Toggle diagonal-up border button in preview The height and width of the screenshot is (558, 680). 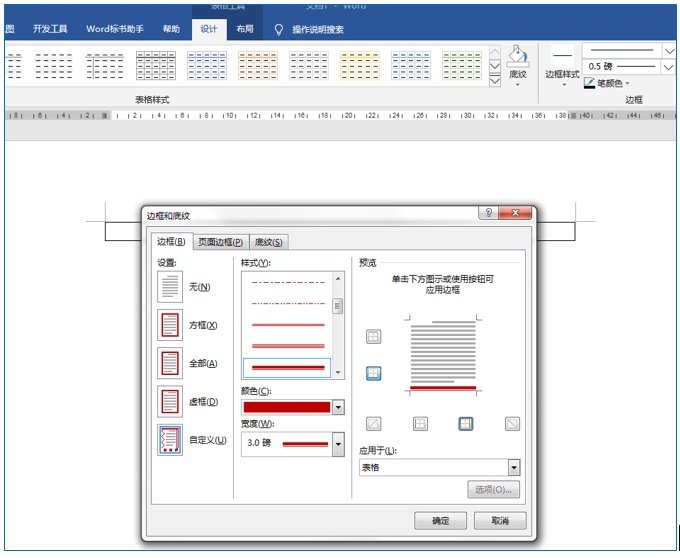(x=373, y=424)
